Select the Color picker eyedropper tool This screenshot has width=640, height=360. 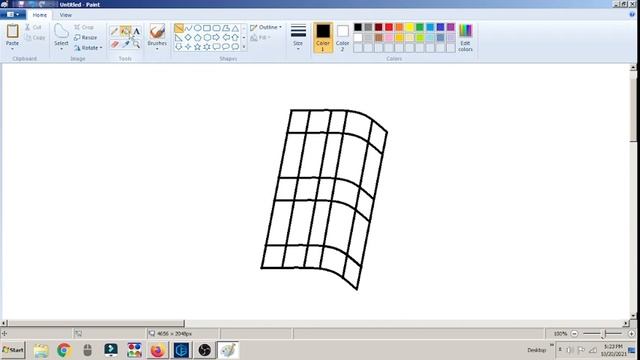click(x=125, y=44)
